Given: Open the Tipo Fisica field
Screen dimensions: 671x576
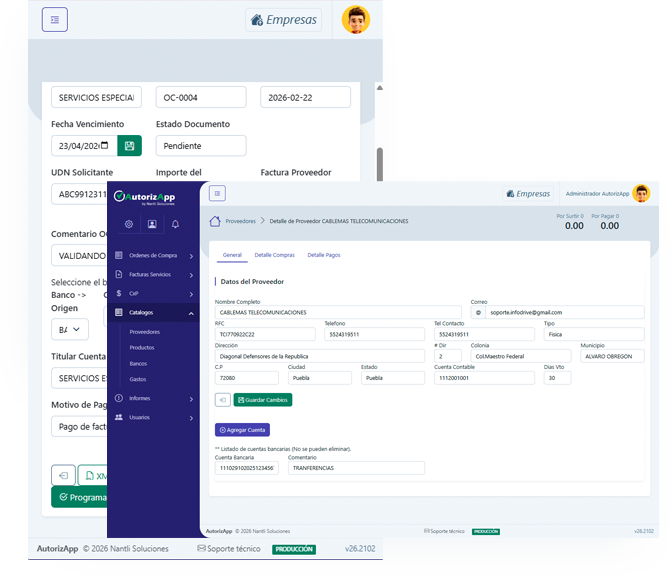Looking at the screenshot, I should click(594, 334).
